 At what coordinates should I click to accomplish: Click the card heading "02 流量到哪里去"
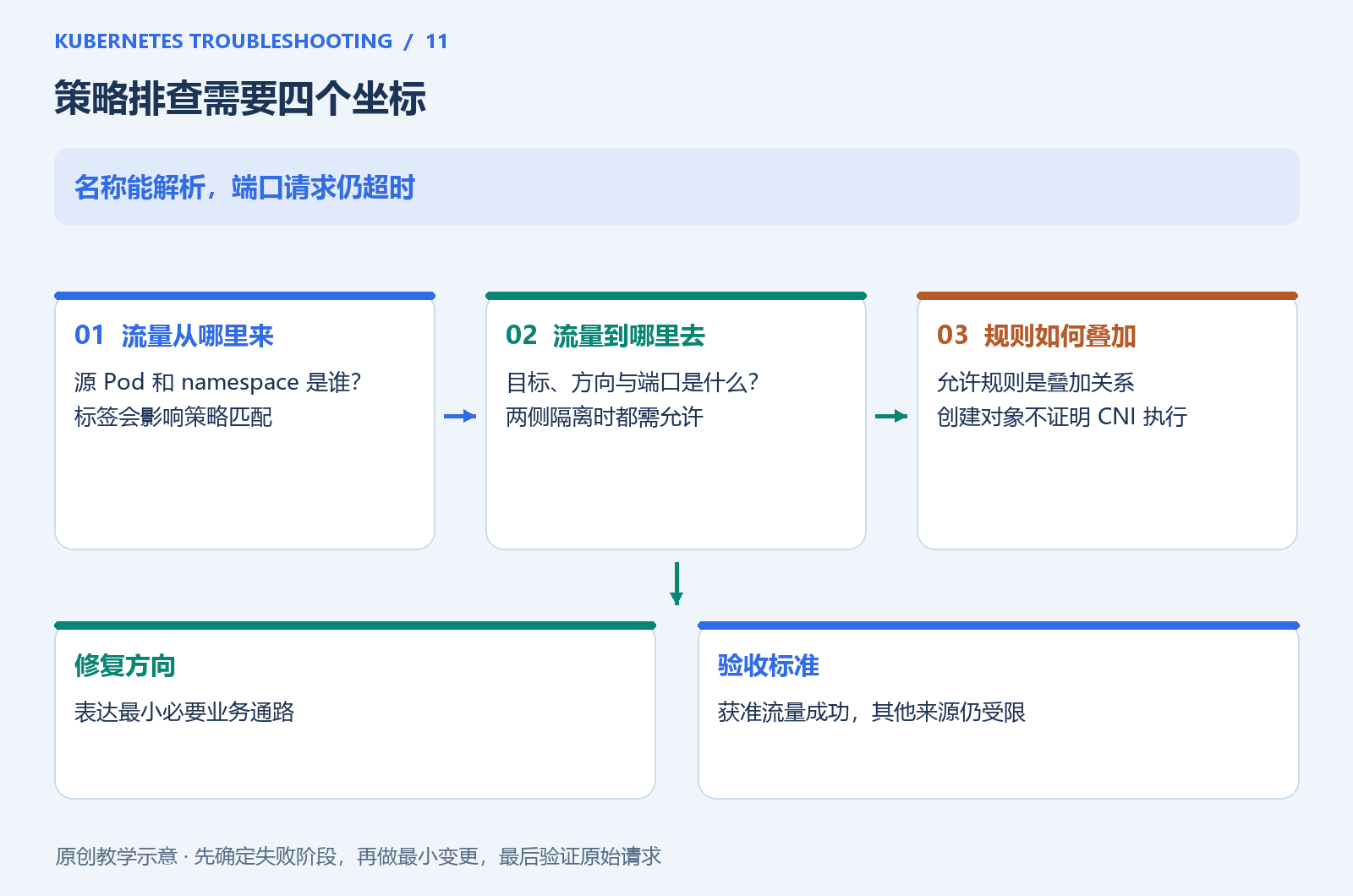605,336
